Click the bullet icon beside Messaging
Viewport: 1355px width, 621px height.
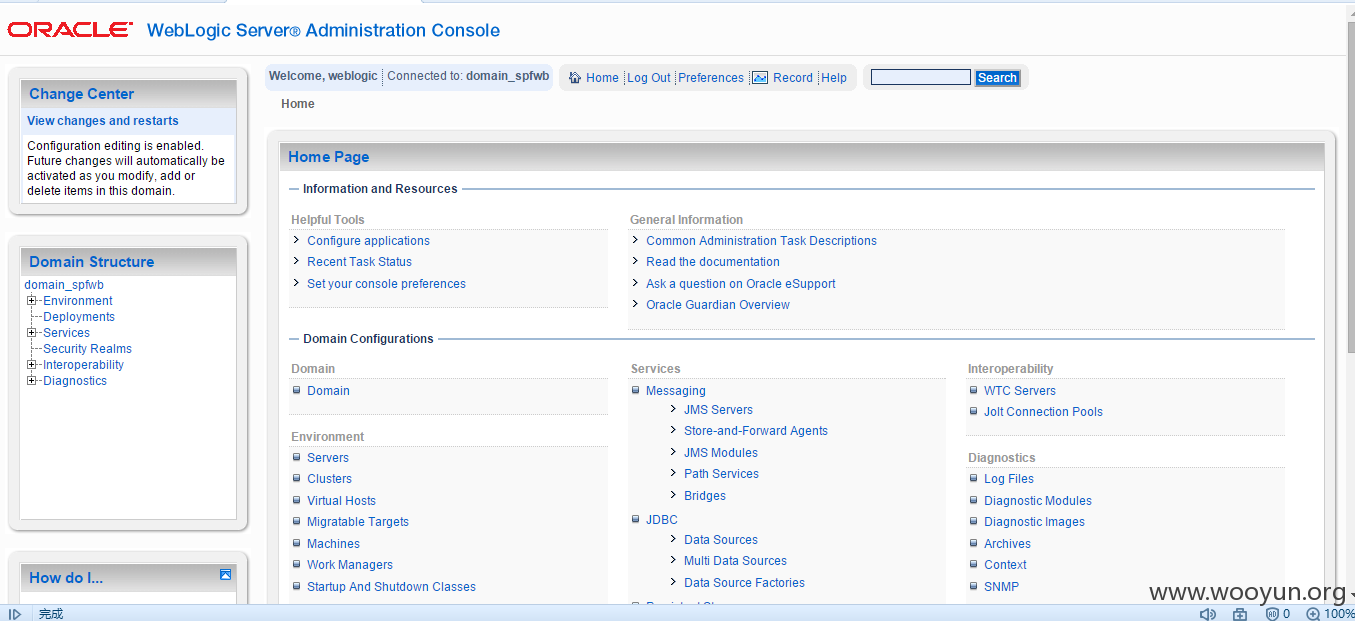tap(636, 390)
